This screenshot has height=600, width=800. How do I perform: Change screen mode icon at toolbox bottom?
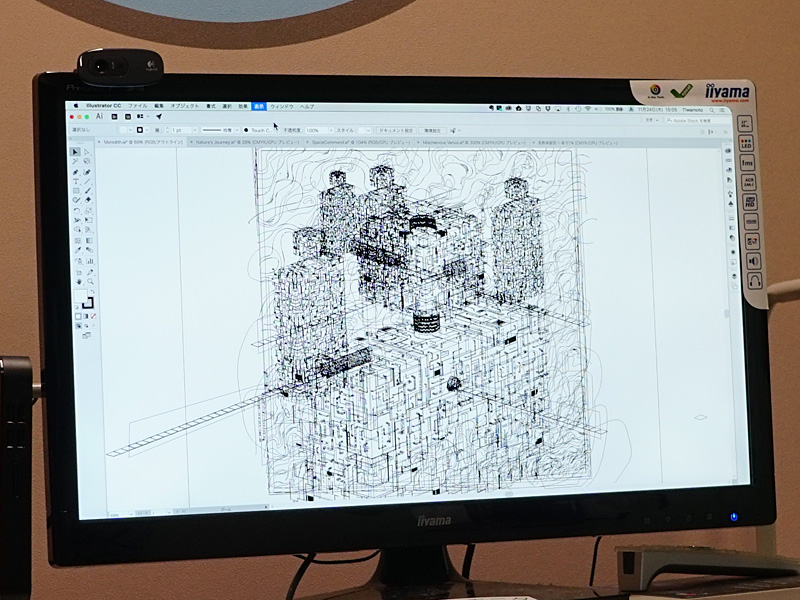tap(86, 335)
